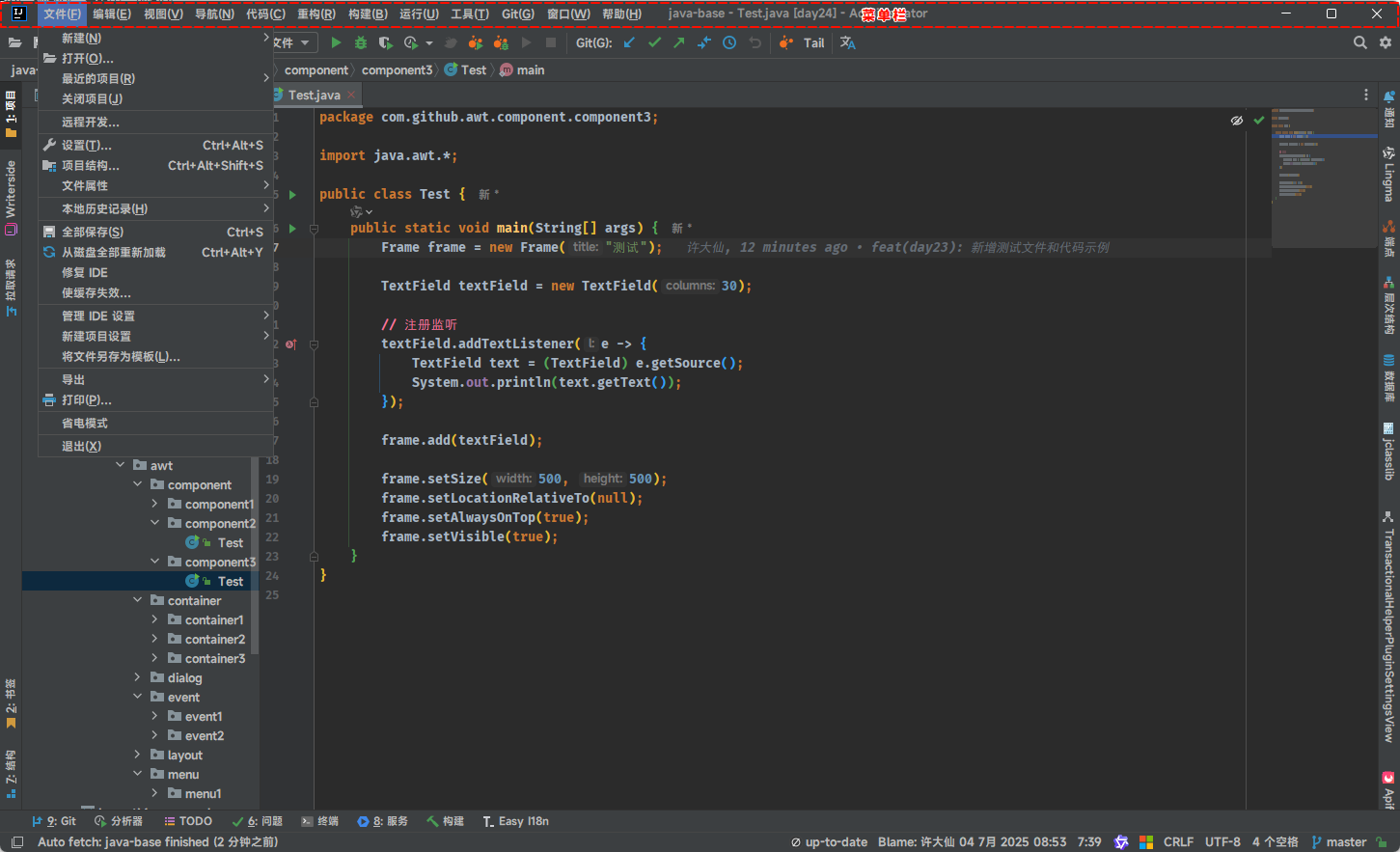Screen dimensions: 1400x852
Task: Click the Git update project arrow
Action: (629, 42)
